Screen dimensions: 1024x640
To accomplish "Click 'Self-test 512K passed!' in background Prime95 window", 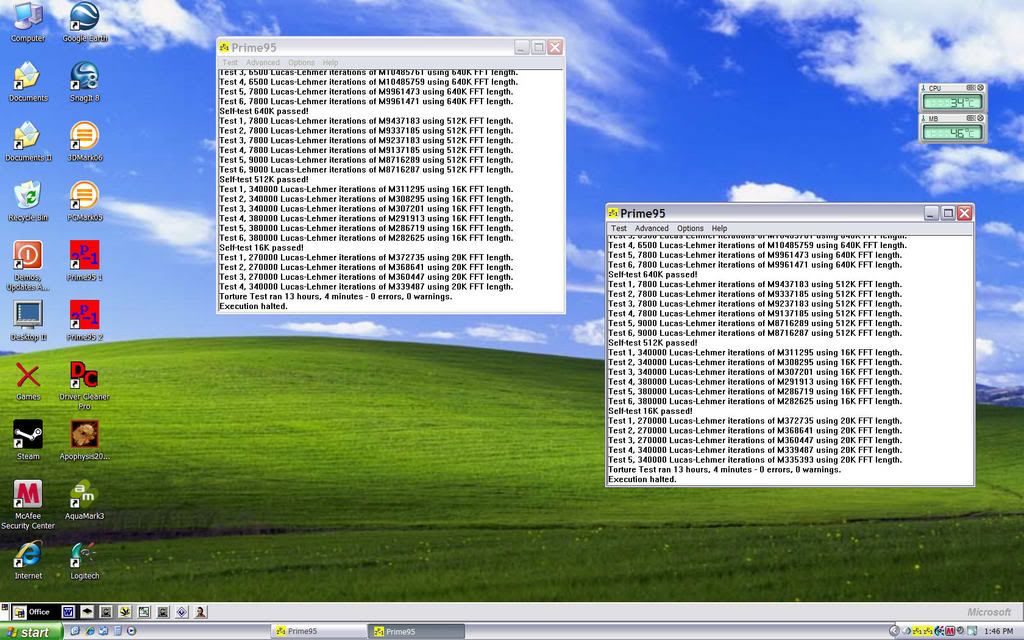I will 264,179.
